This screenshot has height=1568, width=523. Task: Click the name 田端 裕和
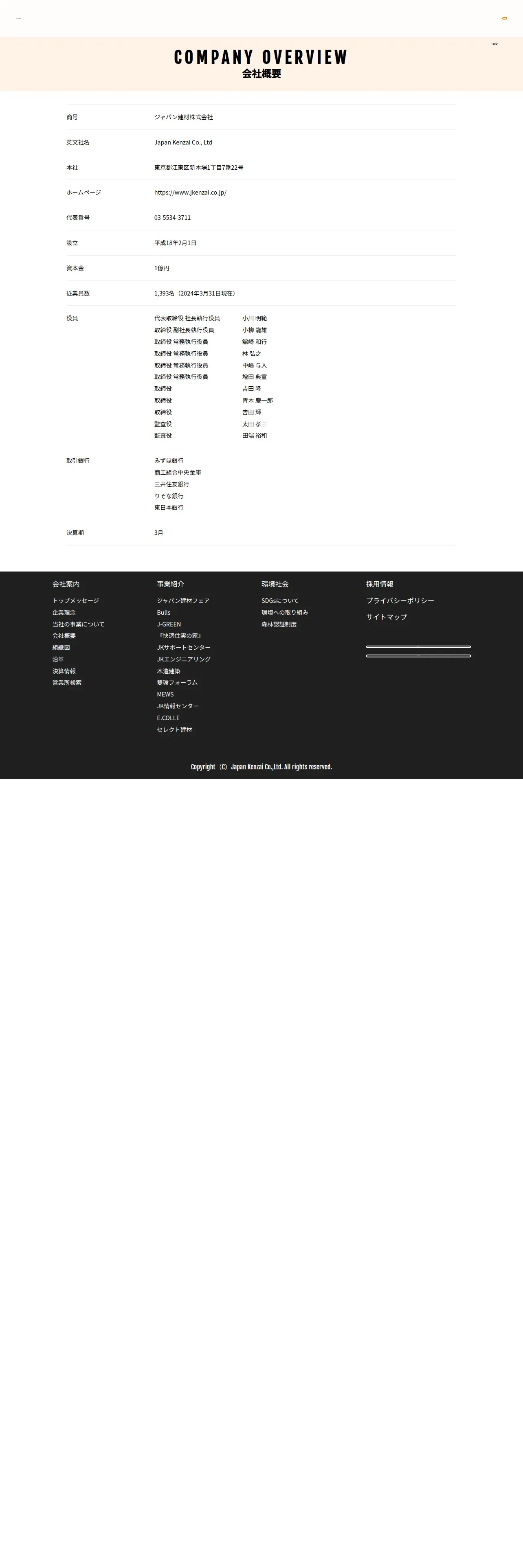[255, 436]
